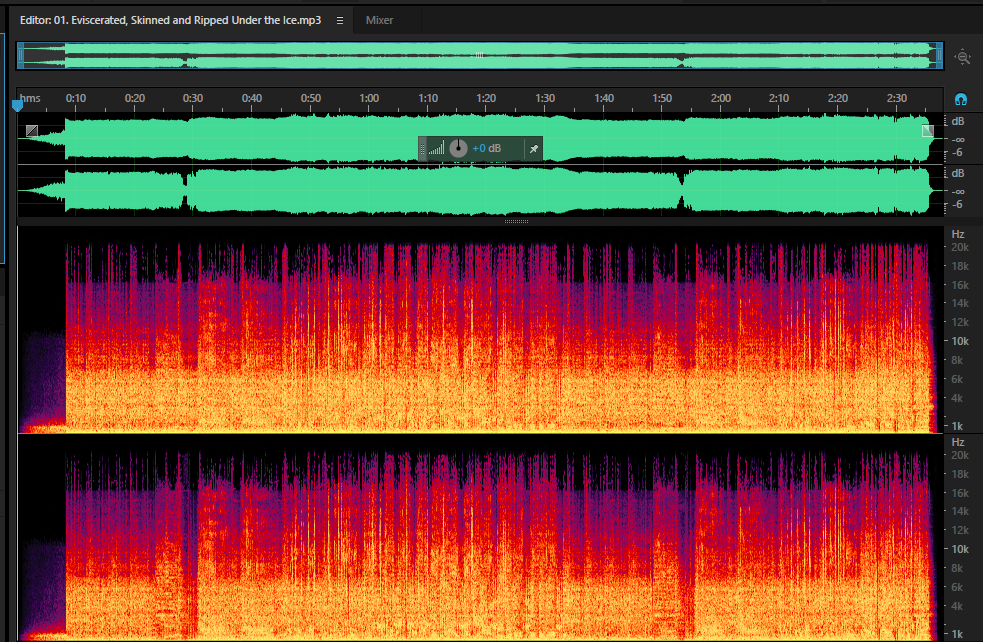Click the HUD volume knob
The height and width of the screenshot is (642, 983).
(458, 148)
